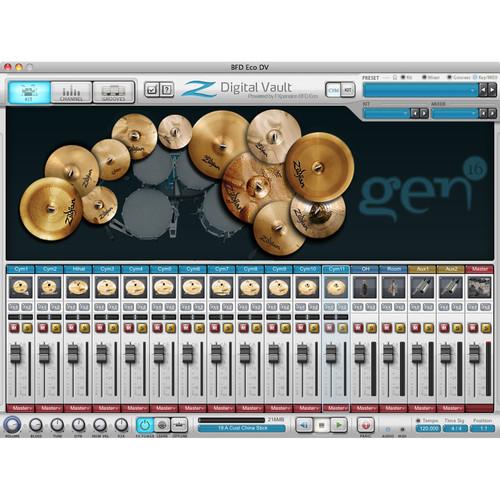Screen dimensions: 500x500
Task: Click the Cym1 cymbal thumbnail
Action: (21, 287)
